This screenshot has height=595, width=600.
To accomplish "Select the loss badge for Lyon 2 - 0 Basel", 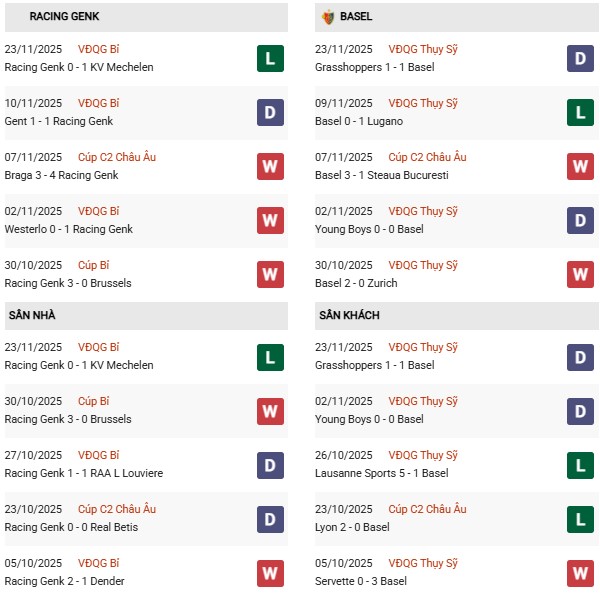I will pyautogui.click(x=581, y=518).
